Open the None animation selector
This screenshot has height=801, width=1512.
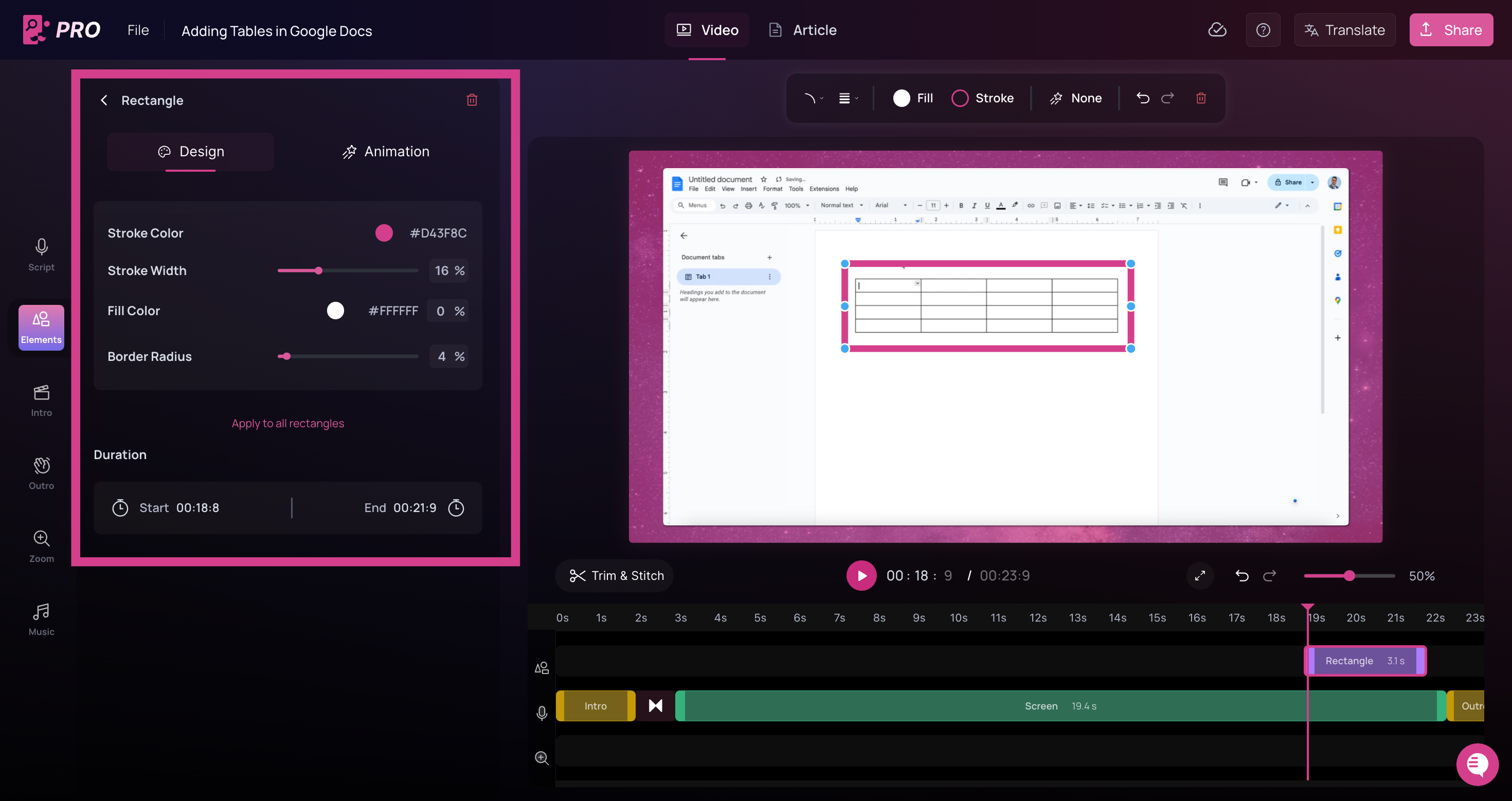(1075, 98)
